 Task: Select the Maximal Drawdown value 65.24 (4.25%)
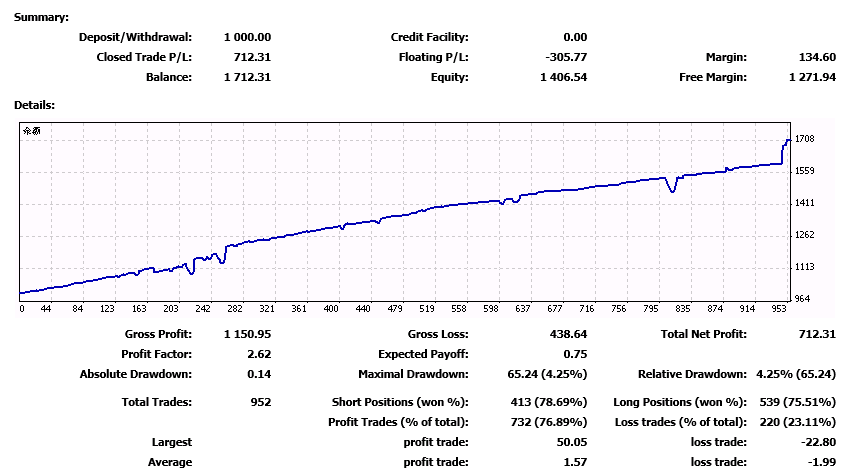pyautogui.click(x=547, y=374)
